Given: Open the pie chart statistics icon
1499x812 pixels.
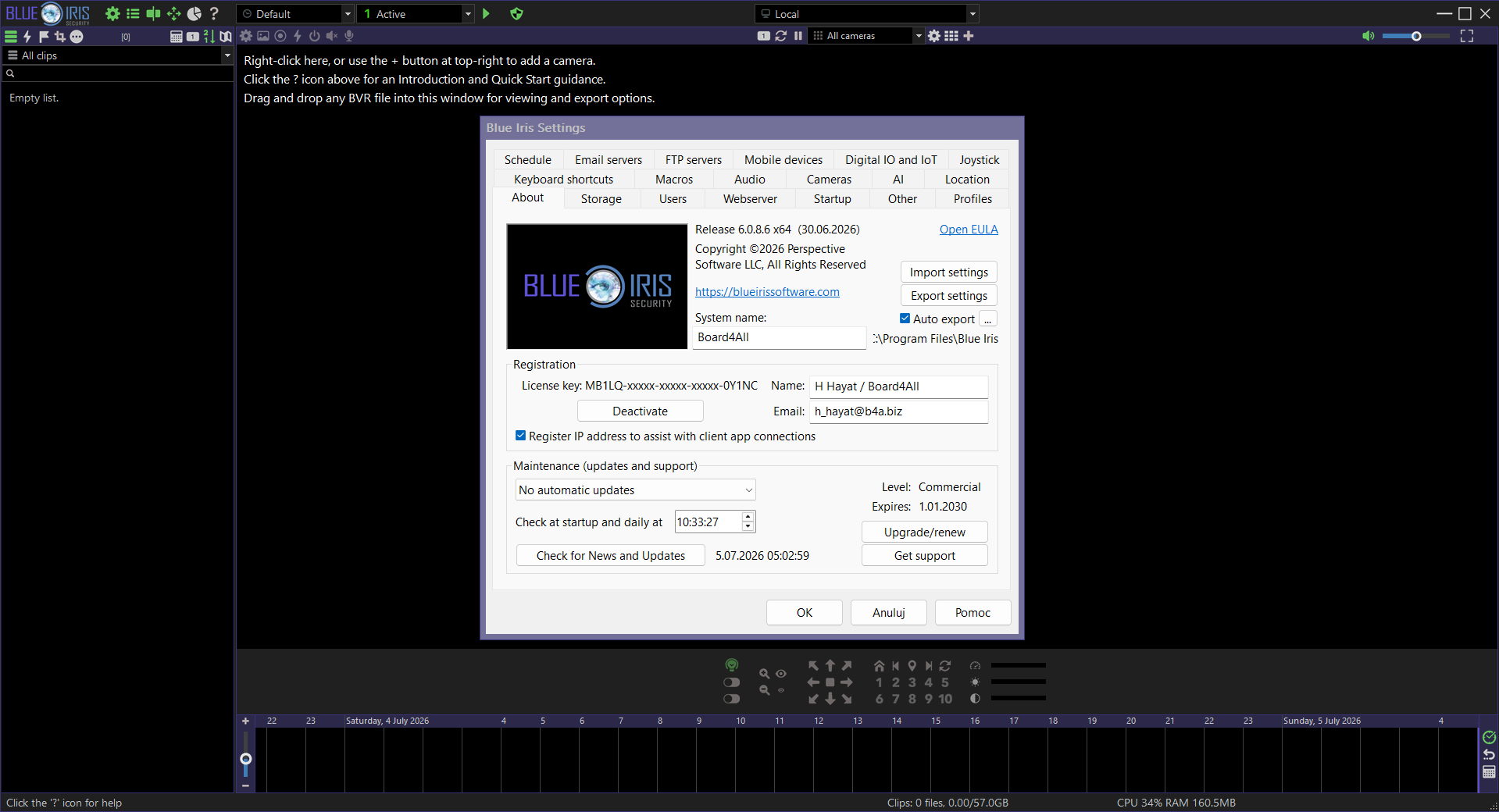Looking at the screenshot, I should (x=194, y=13).
